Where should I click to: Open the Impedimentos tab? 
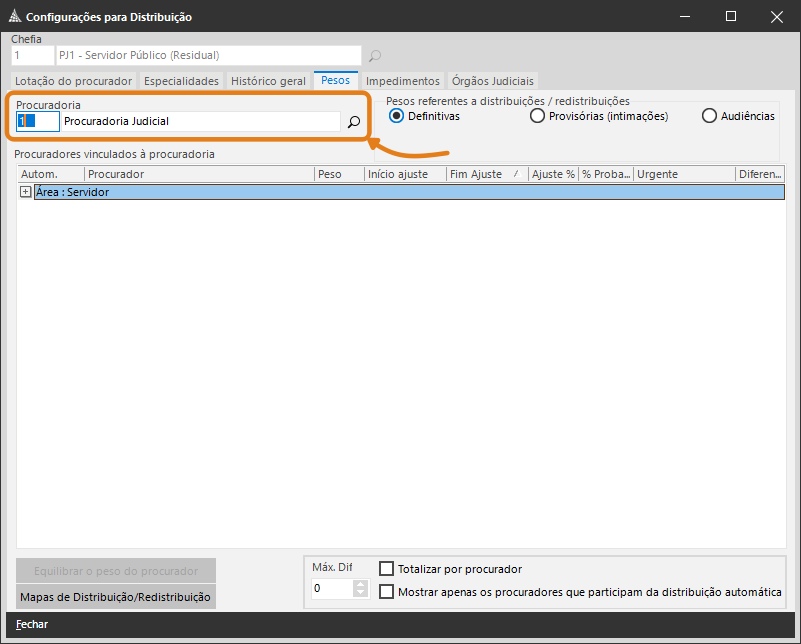point(402,81)
